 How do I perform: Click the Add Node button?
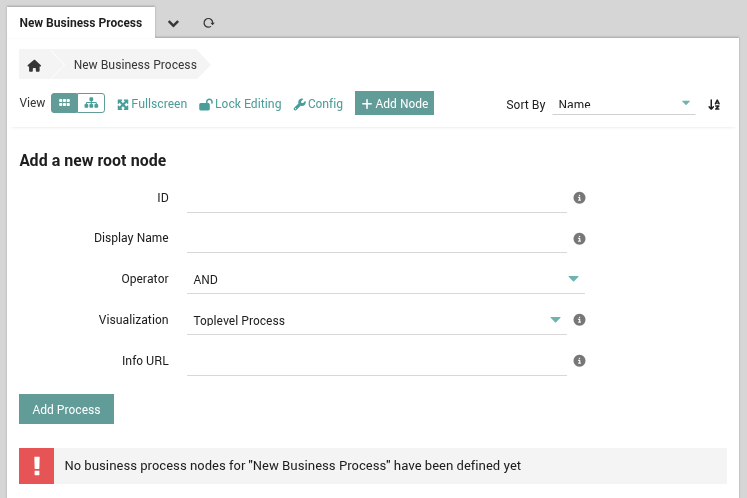point(394,104)
